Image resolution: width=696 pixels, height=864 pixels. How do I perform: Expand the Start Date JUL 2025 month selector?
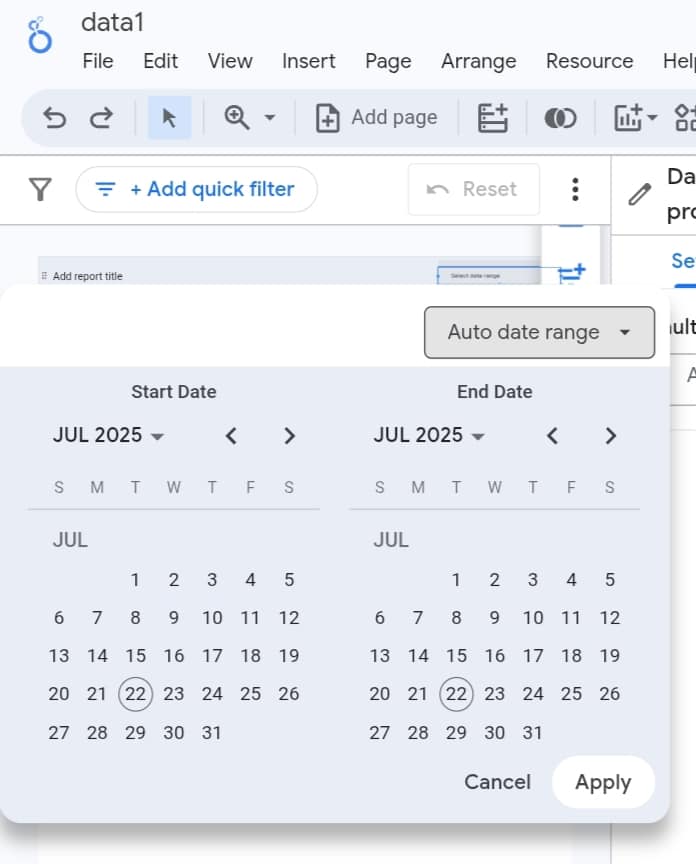[x=109, y=435]
